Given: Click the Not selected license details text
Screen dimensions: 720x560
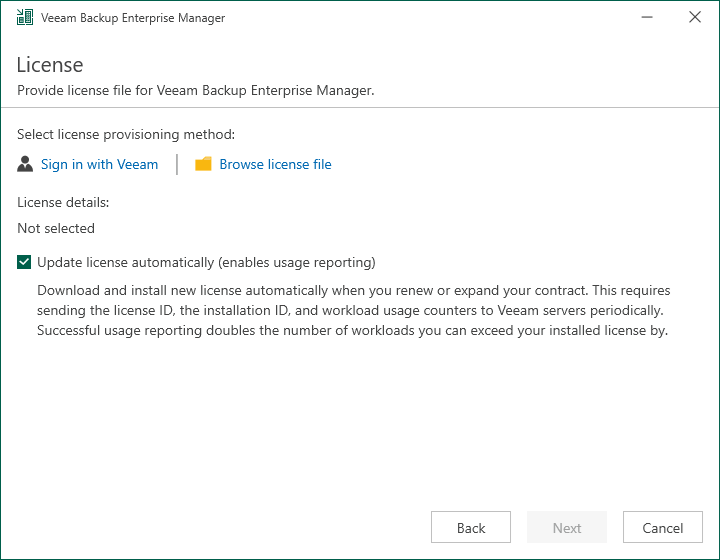Looking at the screenshot, I should click(56, 228).
